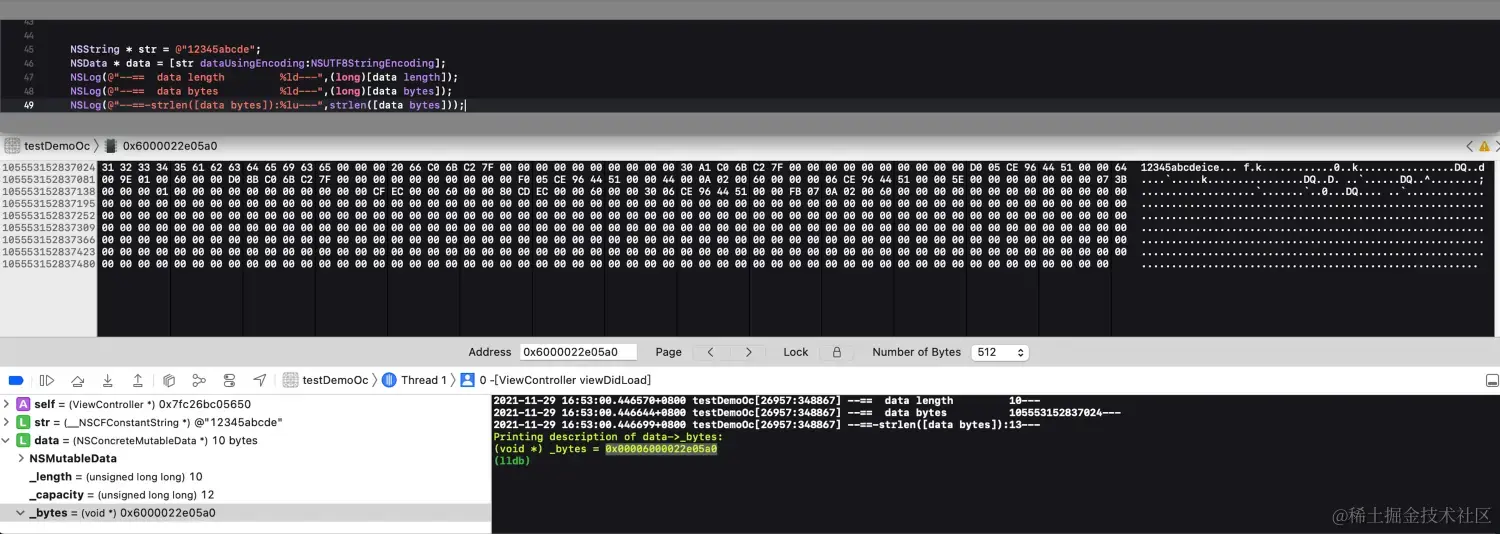The width and height of the screenshot is (1500, 534).
Task: Open the Number of Bytes dropdown
Action: [1000, 352]
